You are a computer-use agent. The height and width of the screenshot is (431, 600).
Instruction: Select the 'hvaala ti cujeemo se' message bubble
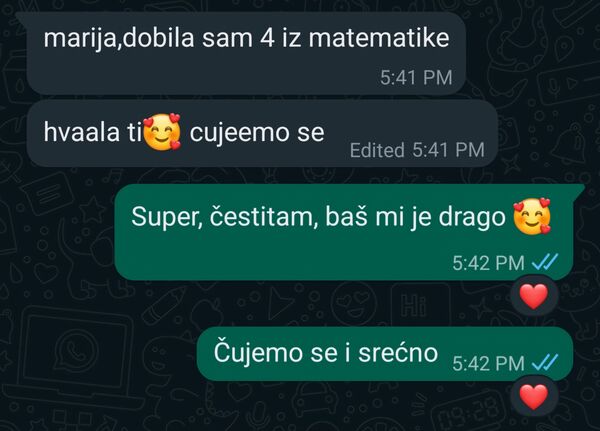click(x=262, y=133)
